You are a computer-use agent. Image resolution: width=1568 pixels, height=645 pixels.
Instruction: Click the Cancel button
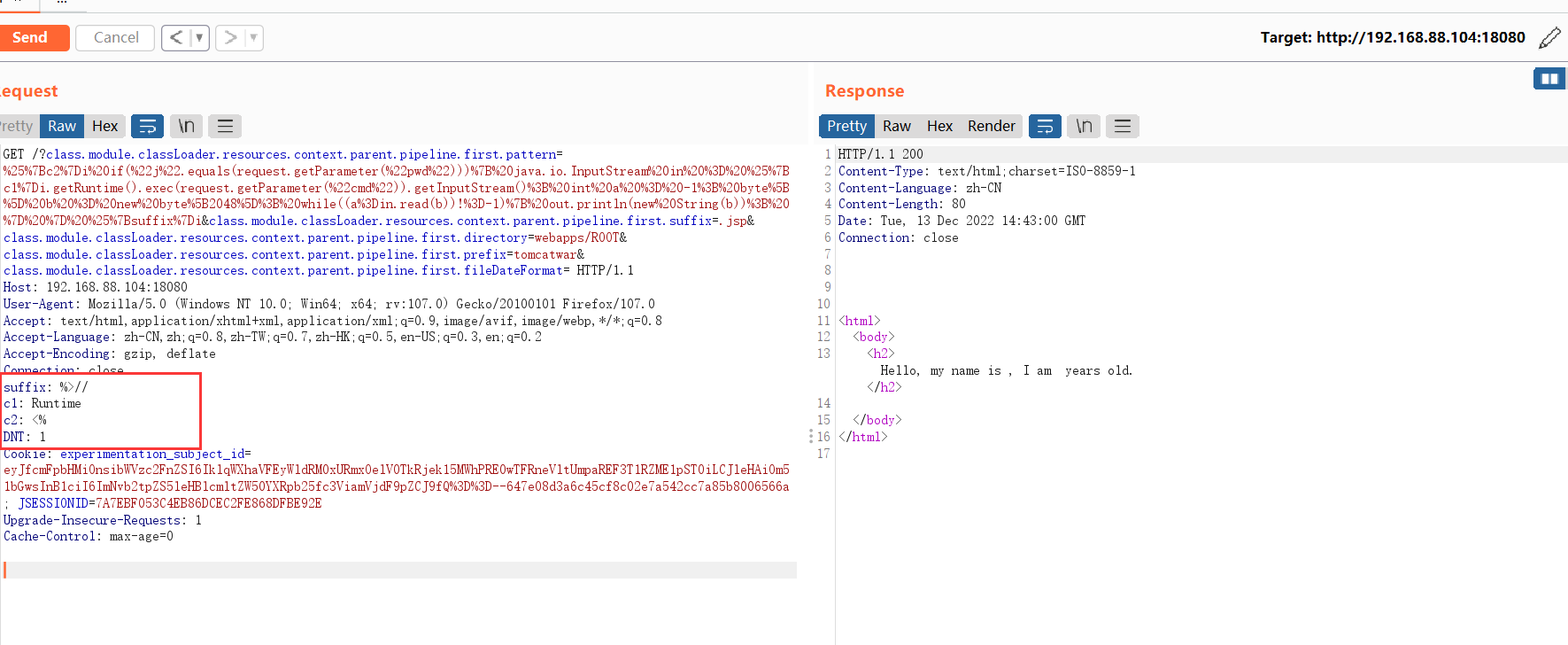115,37
